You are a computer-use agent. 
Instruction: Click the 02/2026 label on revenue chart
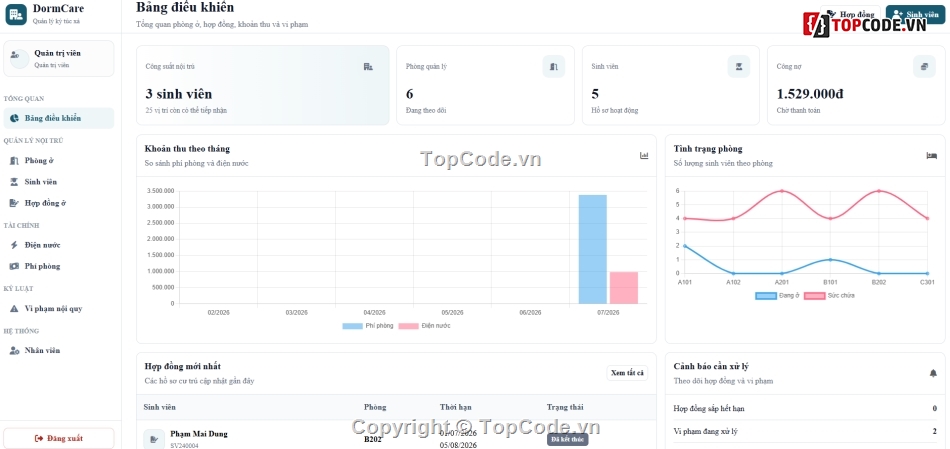219,313
